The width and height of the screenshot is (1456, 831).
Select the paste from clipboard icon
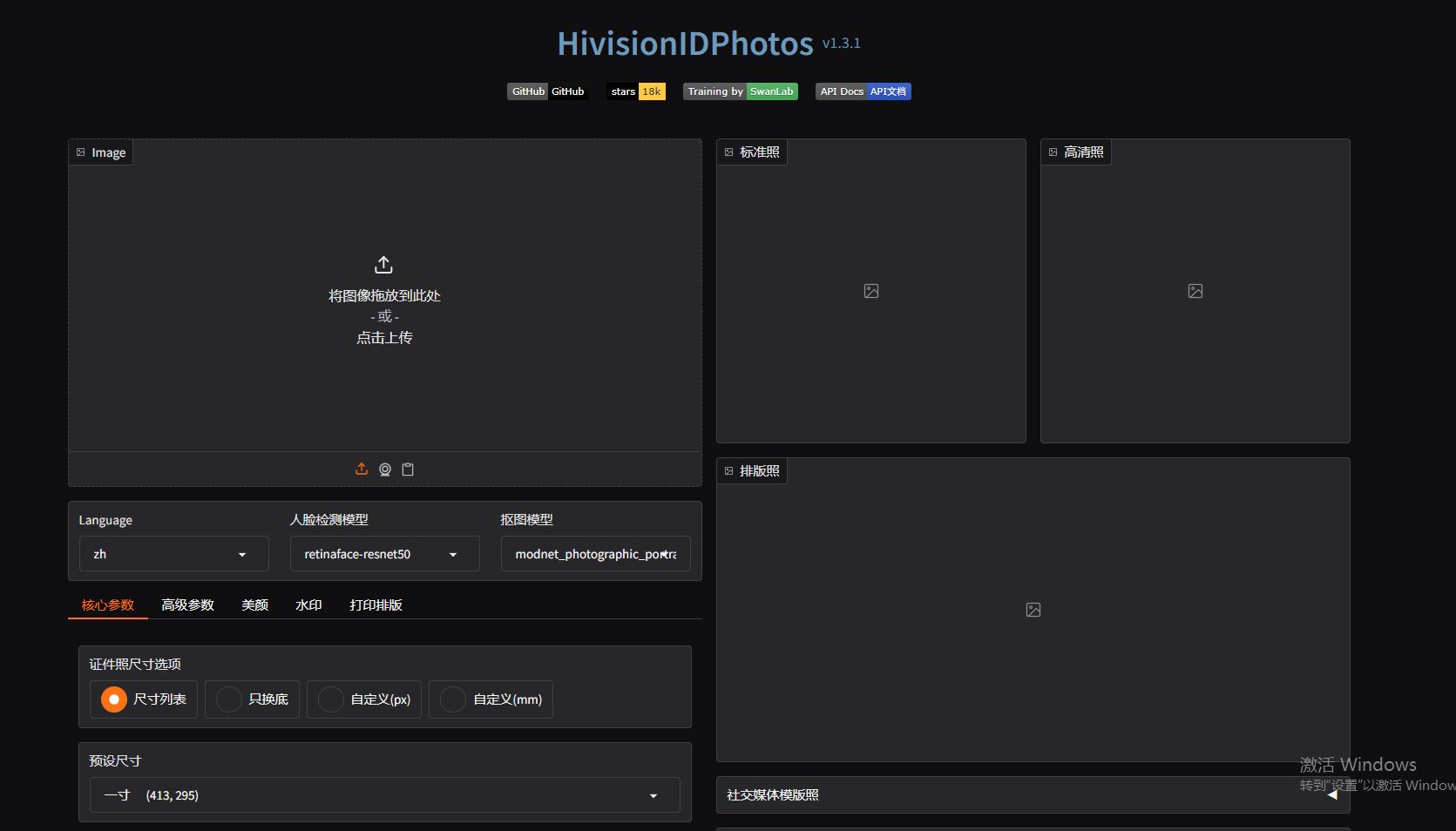(x=408, y=470)
